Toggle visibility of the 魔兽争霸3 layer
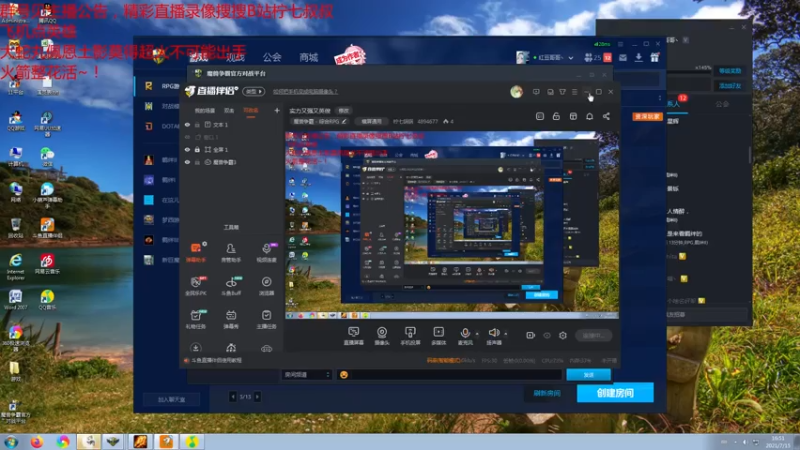 [x=187, y=162]
